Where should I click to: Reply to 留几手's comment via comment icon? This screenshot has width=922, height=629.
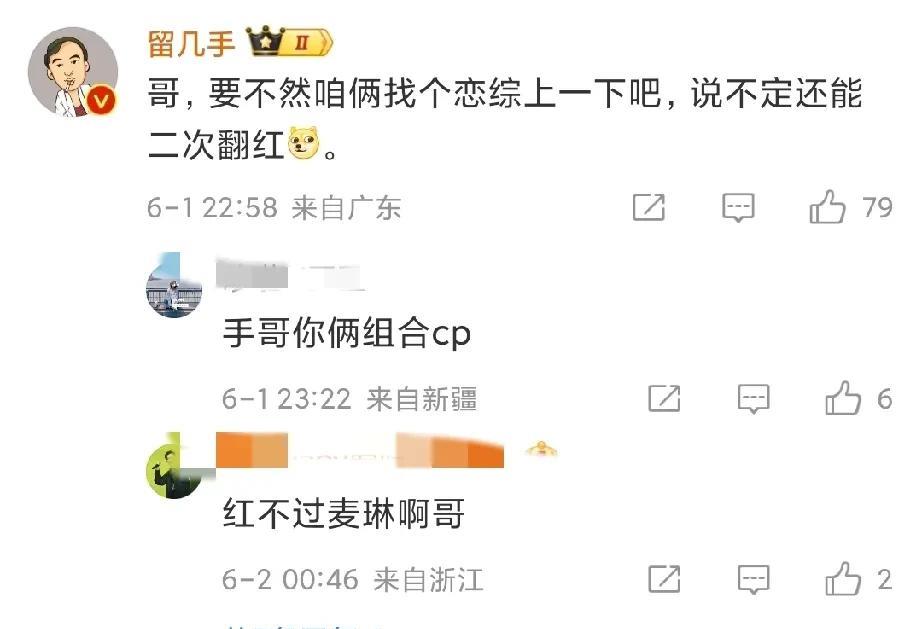coord(738,208)
